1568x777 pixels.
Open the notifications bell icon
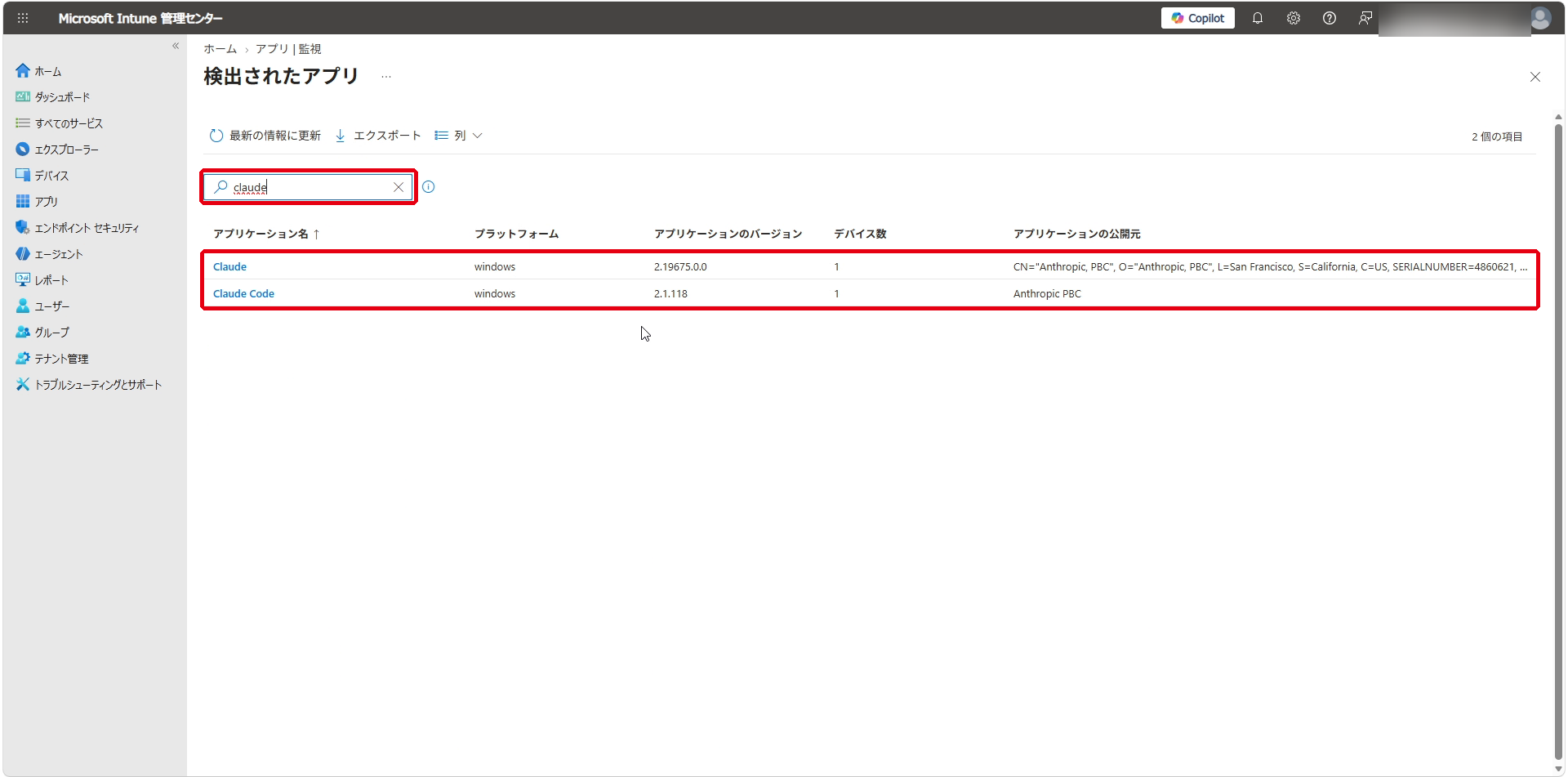(1258, 18)
